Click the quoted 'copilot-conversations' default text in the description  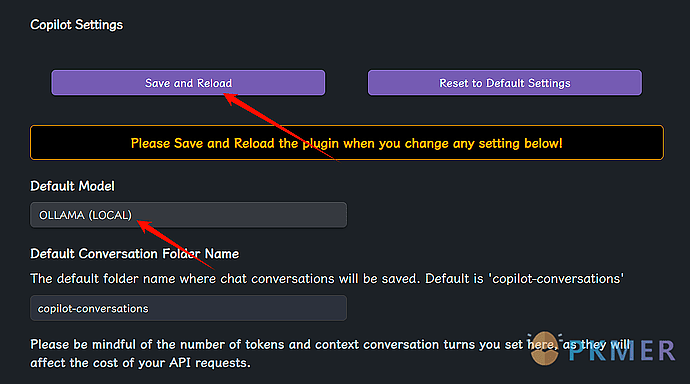[556, 278]
